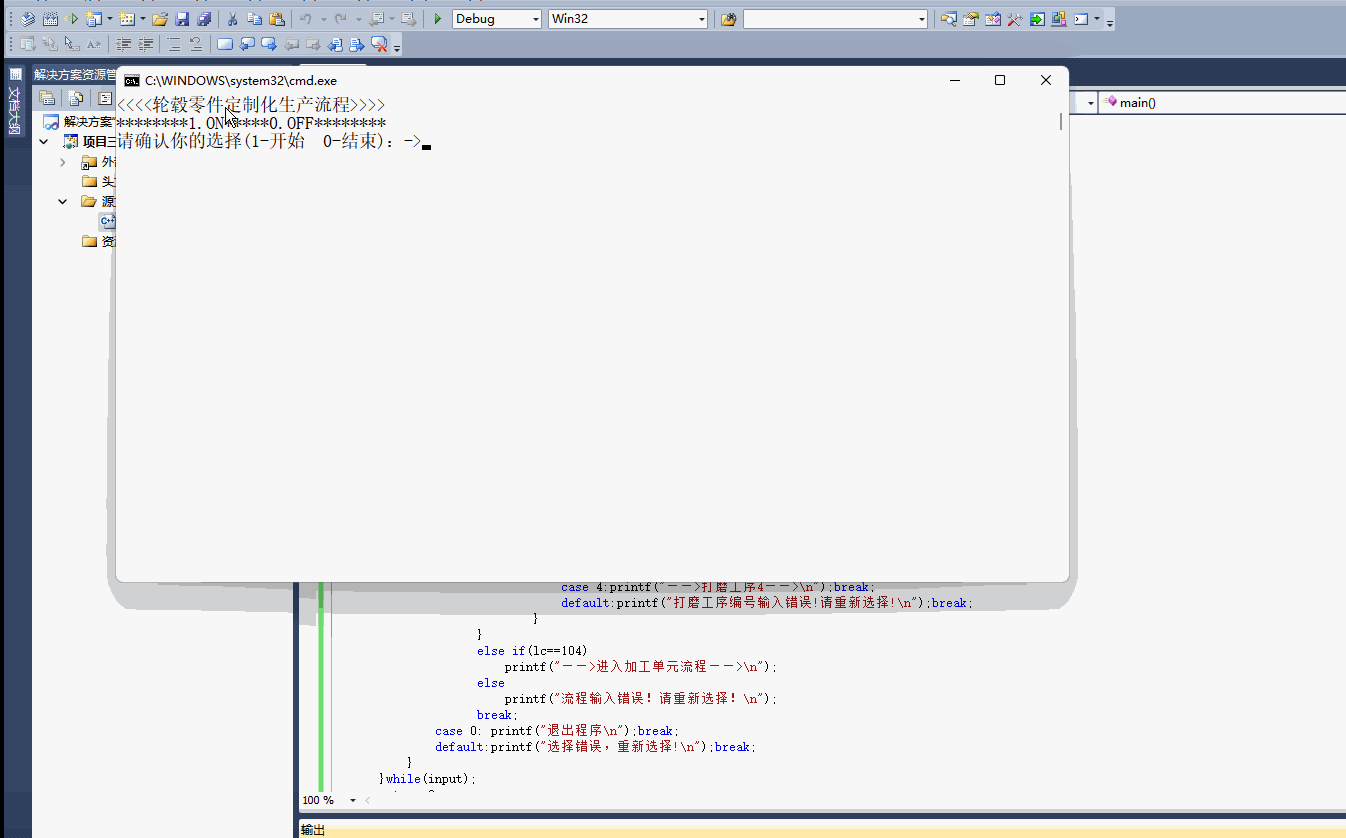Viewport: 1346px width, 838px height.
Task: Maximize the cmd.exe console window
Action: click(999, 80)
